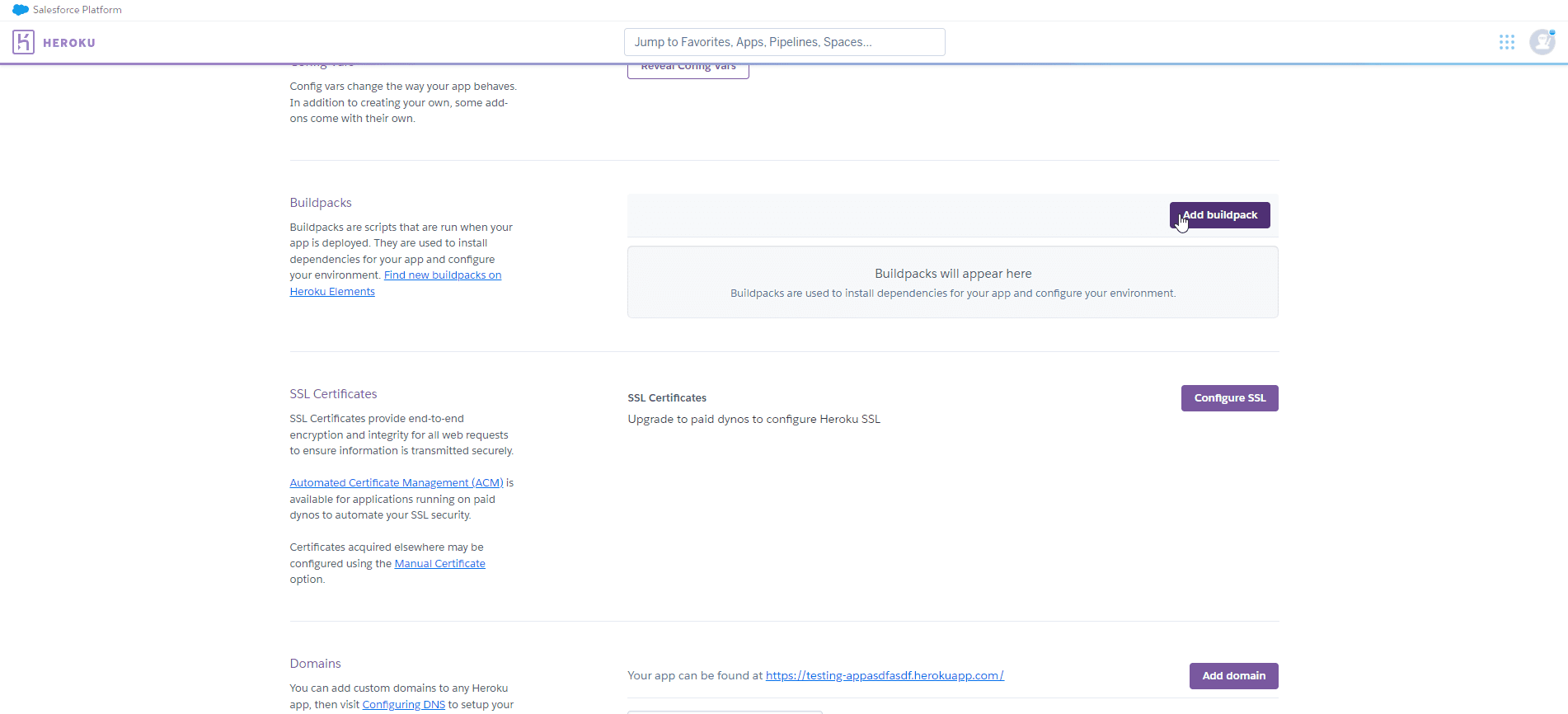Click the Salesforce Platform label
This screenshot has height=714, width=1568.
(x=77, y=10)
